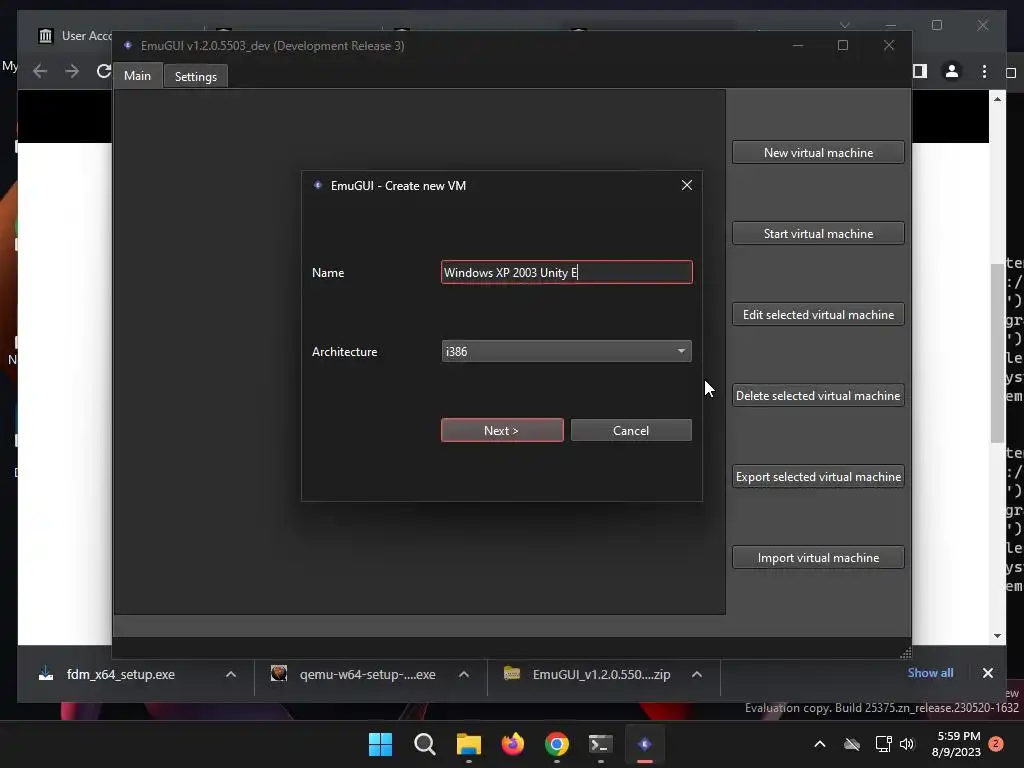
Task: Go forward in the Chrome browser window
Action: [72, 71]
